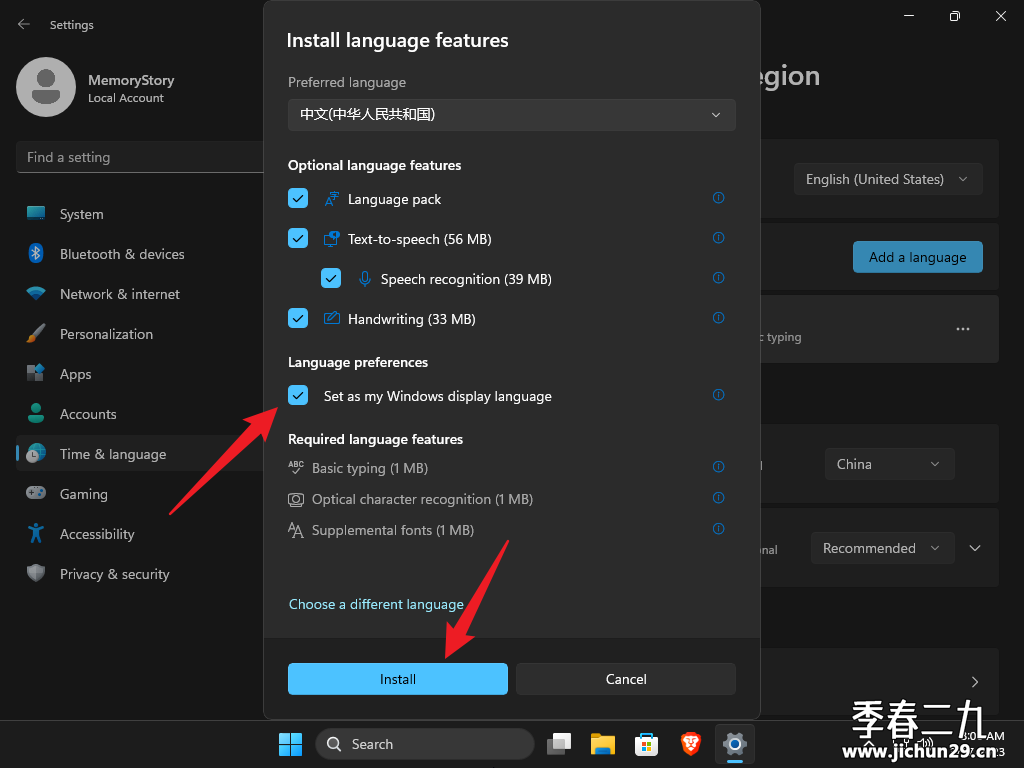Click info icon for Basic typing
Screen dimensions: 1024x768
pos(718,467)
